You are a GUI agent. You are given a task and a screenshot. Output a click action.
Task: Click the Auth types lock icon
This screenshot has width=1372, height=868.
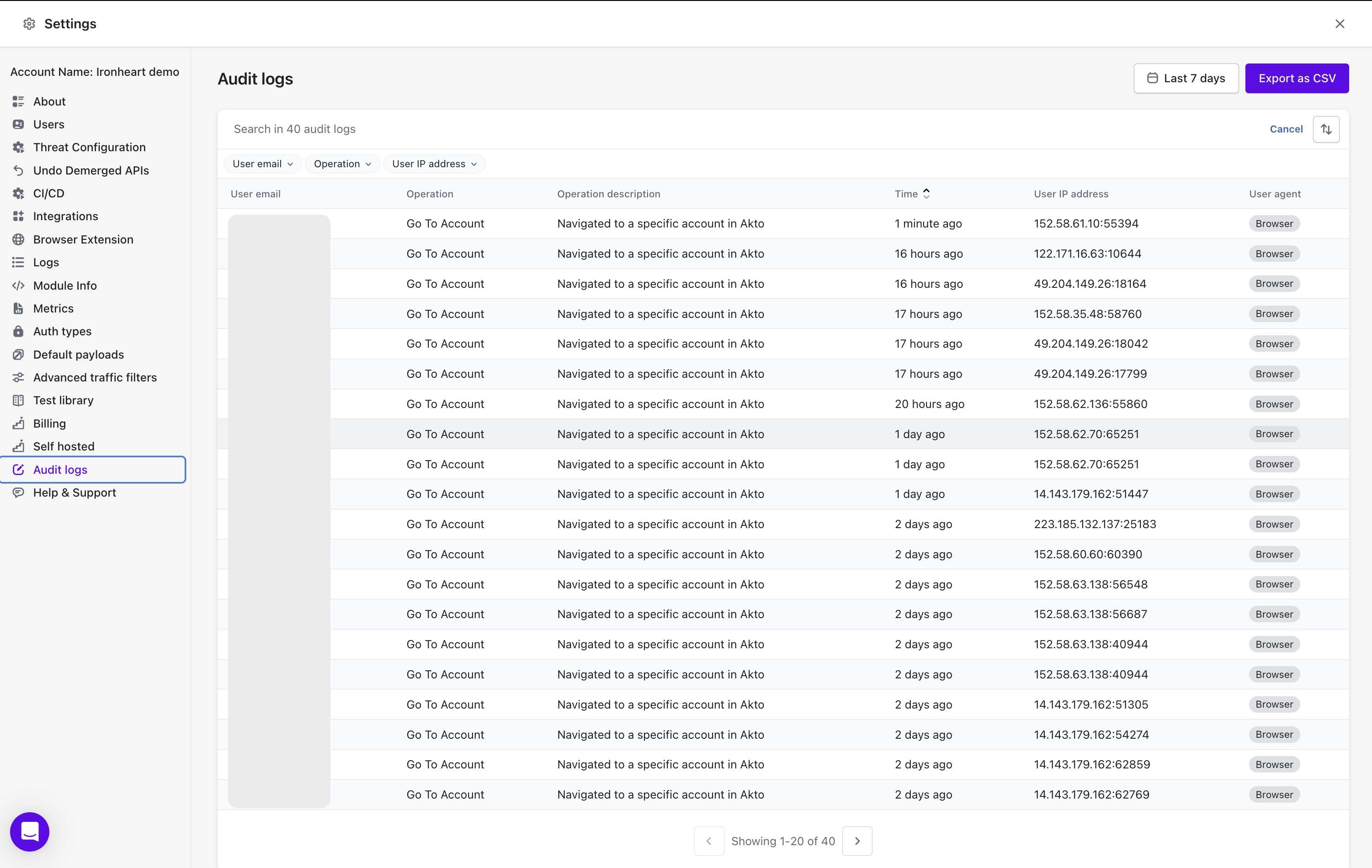[x=18, y=332]
